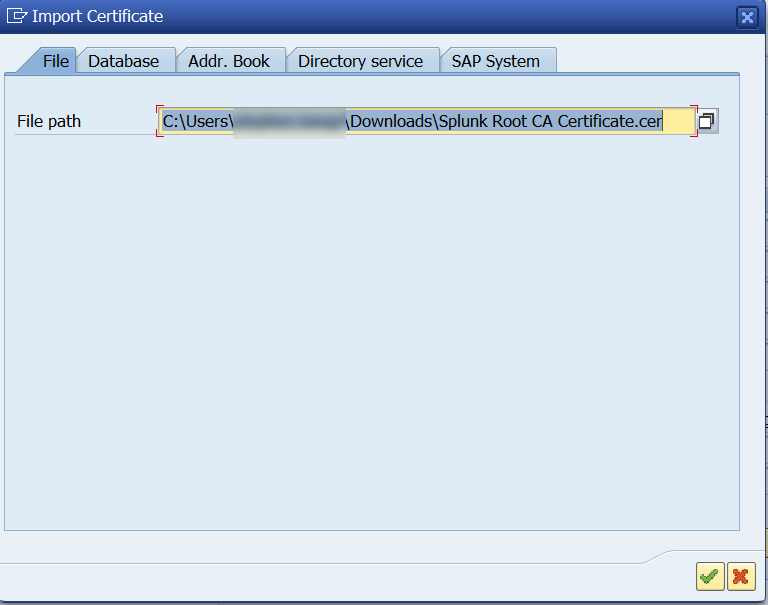Click the empty area of File tab panel
The width and height of the screenshot is (768, 605).
(370, 330)
